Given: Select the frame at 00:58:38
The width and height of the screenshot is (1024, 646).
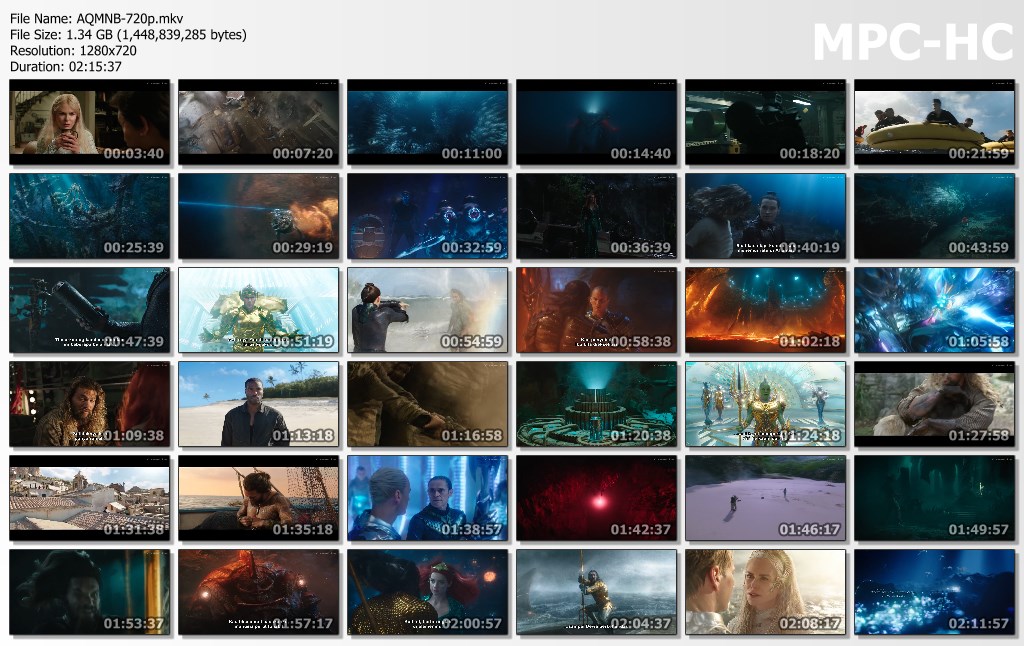Looking at the screenshot, I should pos(597,310).
